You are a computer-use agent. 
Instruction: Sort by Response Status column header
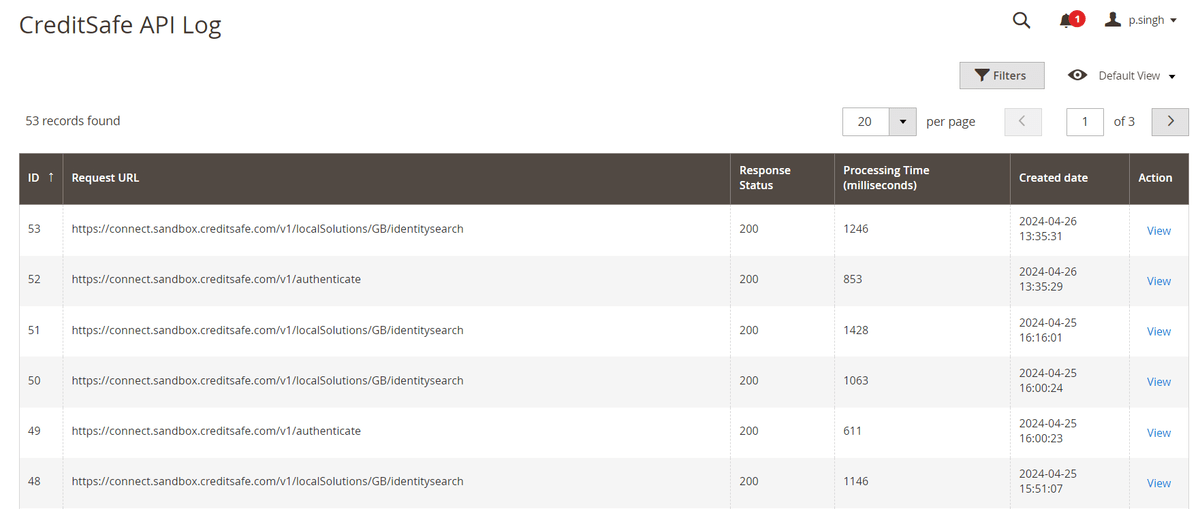pos(765,178)
